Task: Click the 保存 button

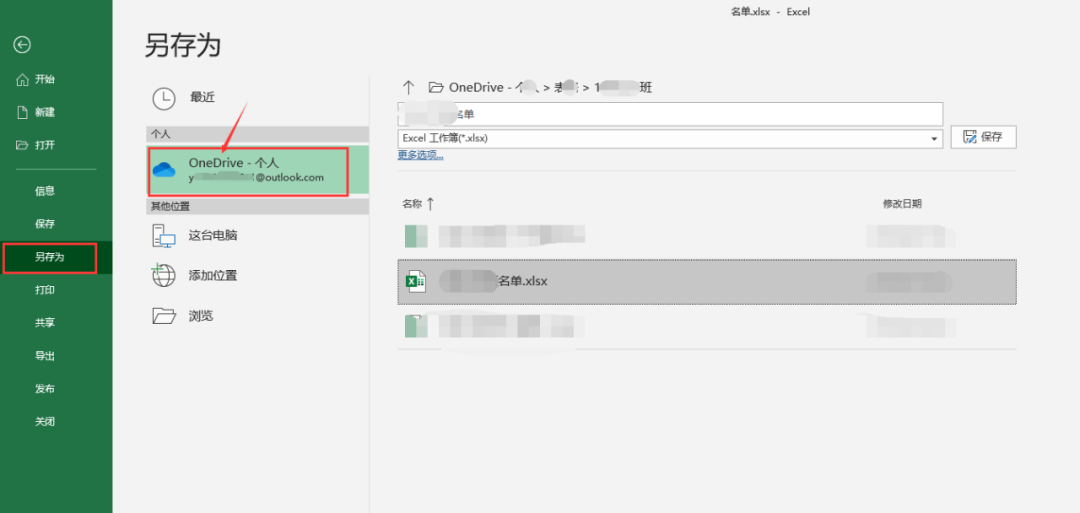Action: tap(984, 137)
